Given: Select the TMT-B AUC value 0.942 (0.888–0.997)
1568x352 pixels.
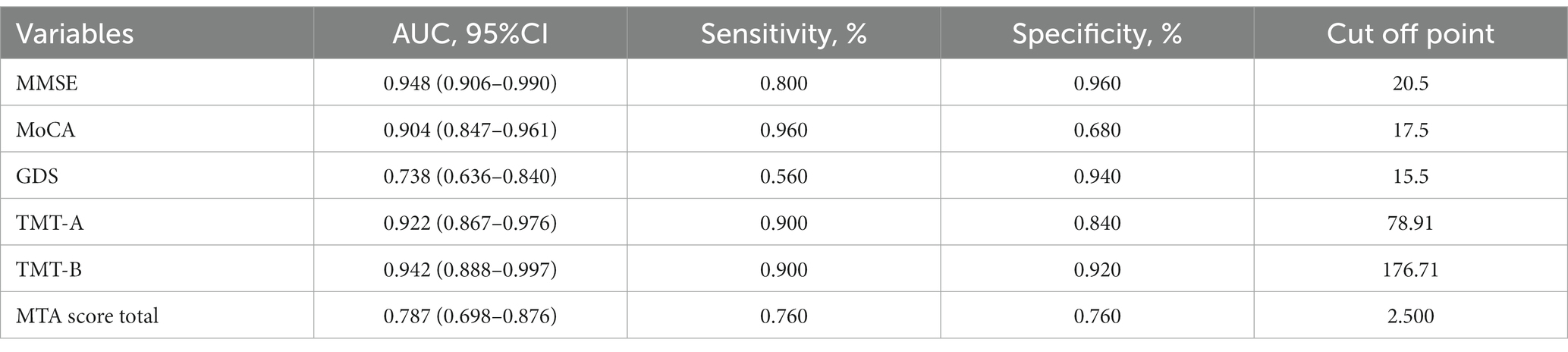Looking at the screenshot, I should [x=470, y=269].
